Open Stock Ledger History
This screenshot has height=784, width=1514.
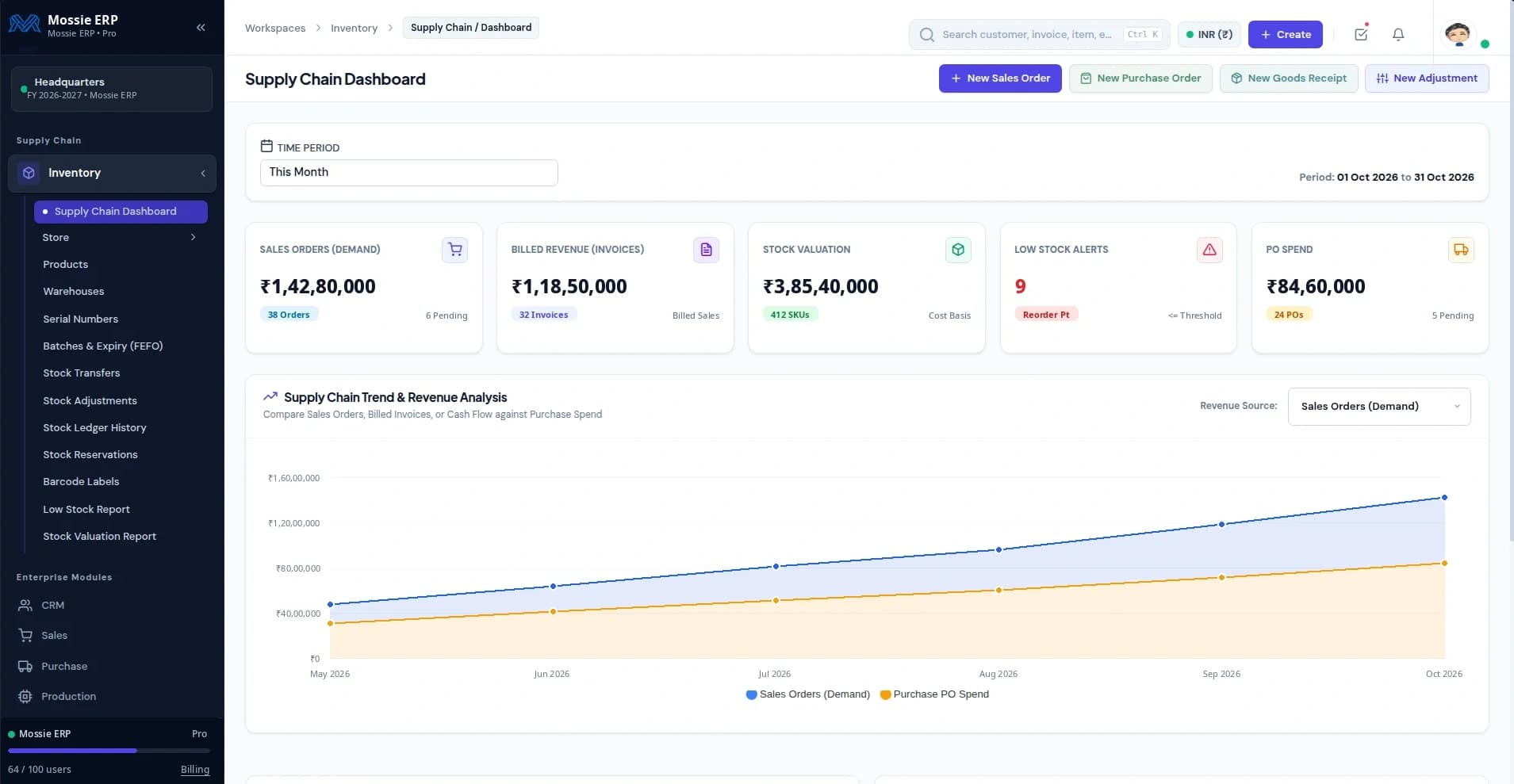click(94, 428)
